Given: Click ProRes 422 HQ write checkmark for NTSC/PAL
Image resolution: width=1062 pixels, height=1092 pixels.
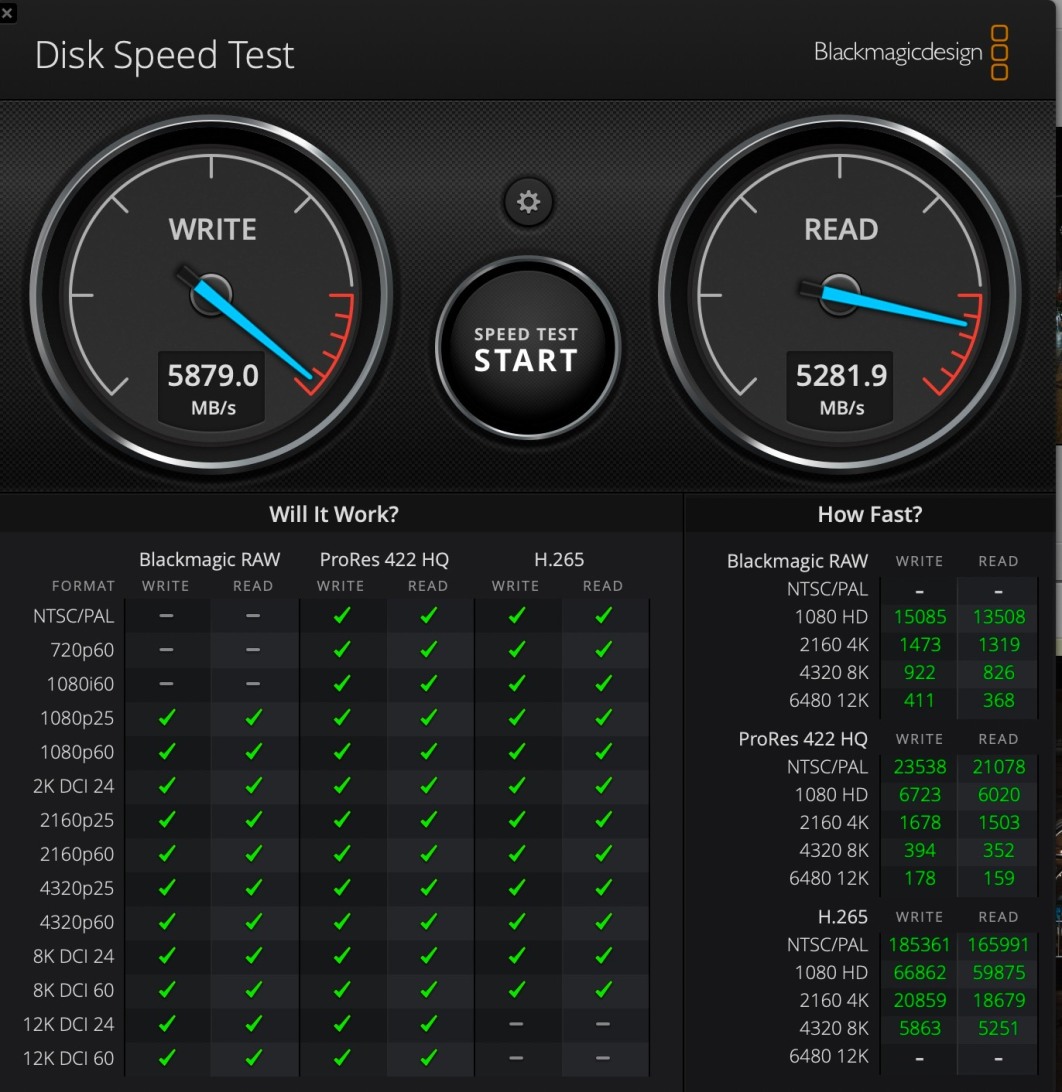Looking at the screenshot, I should pyautogui.click(x=341, y=616).
